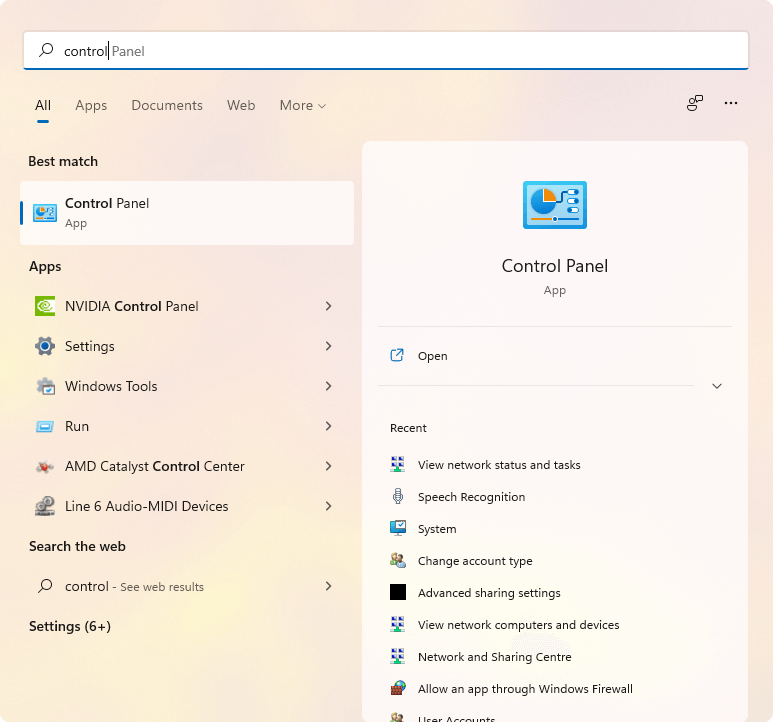Switch to the Documents tab
773x722 pixels.
(x=167, y=105)
